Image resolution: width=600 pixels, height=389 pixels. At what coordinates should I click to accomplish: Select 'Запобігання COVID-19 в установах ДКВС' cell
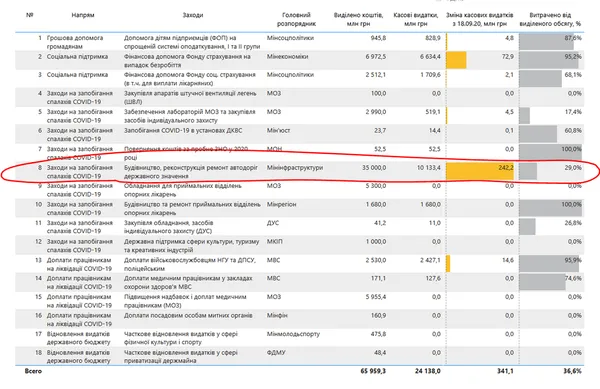(x=183, y=130)
